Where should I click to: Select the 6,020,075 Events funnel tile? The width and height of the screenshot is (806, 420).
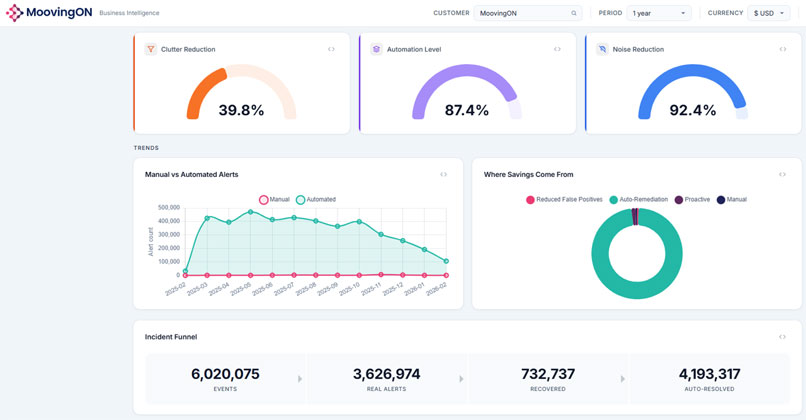tap(225, 379)
